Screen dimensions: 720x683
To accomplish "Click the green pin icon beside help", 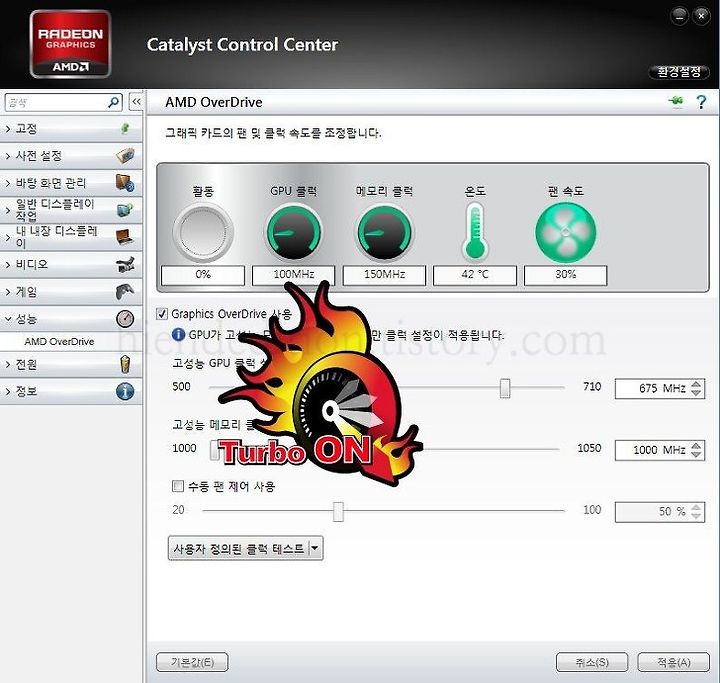I will click(x=676, y=102).
